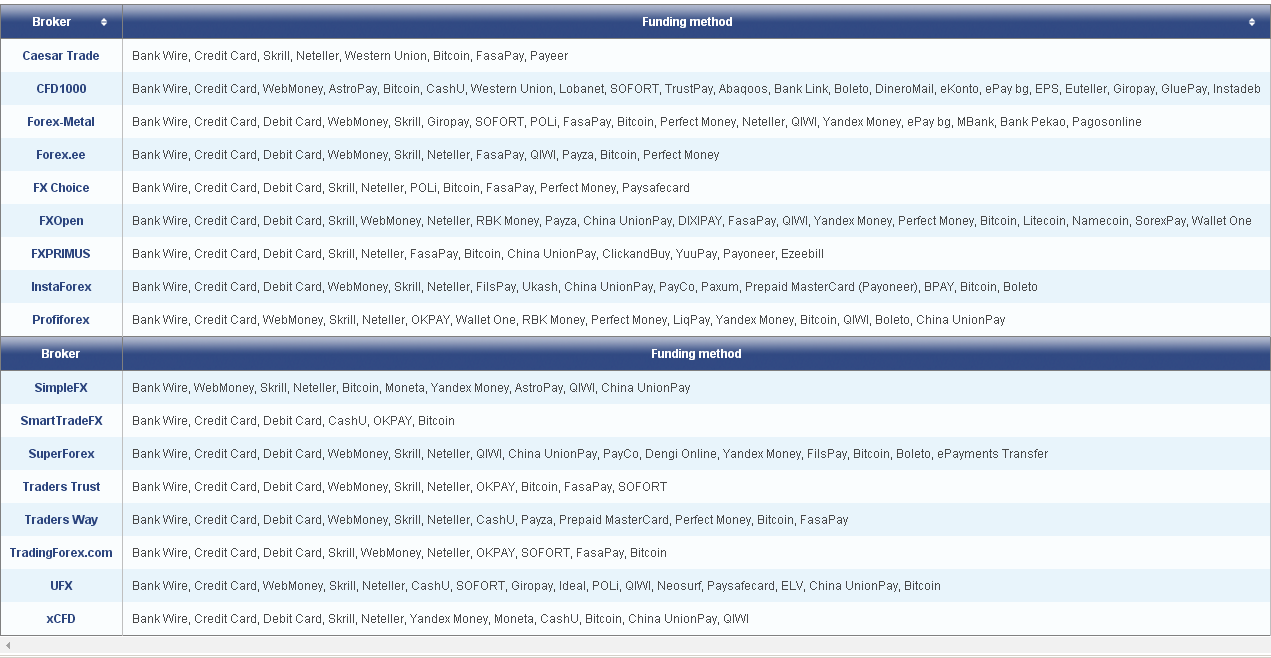
Task: Select UFX funding methods text
Action: pyautogui.click(x=536, y=586)
